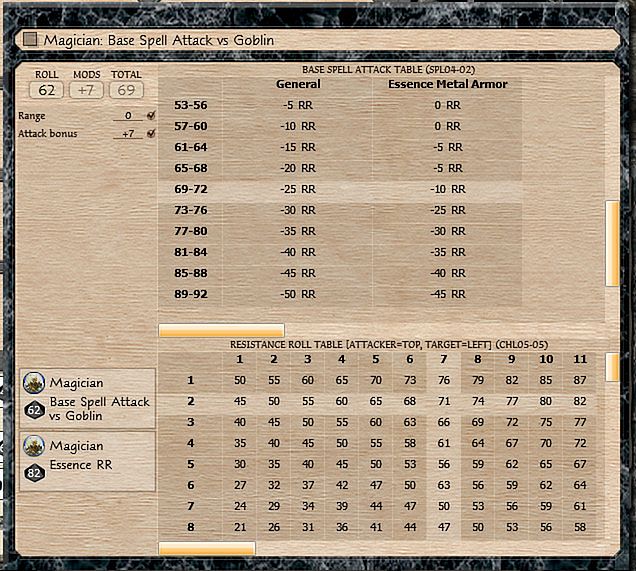
Task: Click the Magician token on the Essence RR entry
Action: point(34,446)
